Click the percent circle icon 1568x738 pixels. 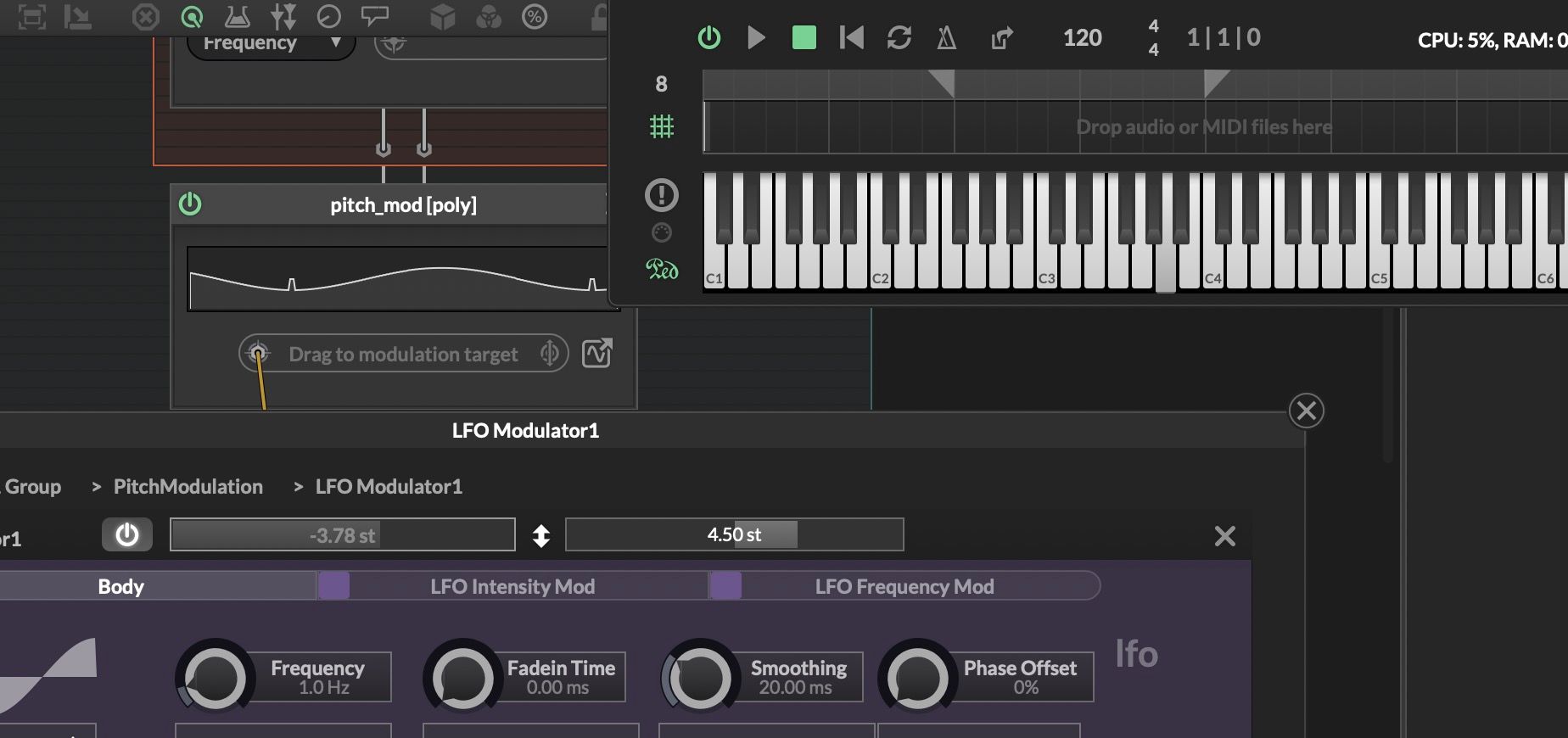pos(535,17)
